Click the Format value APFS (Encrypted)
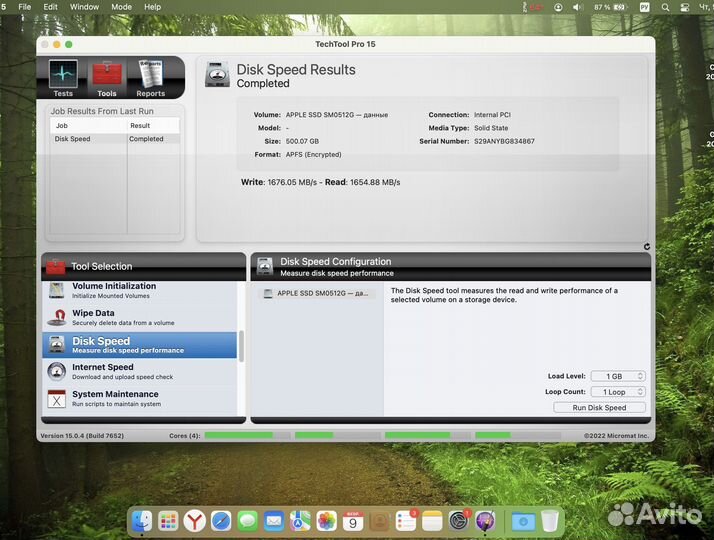This screenshot has width=714, height=540. 313,154
